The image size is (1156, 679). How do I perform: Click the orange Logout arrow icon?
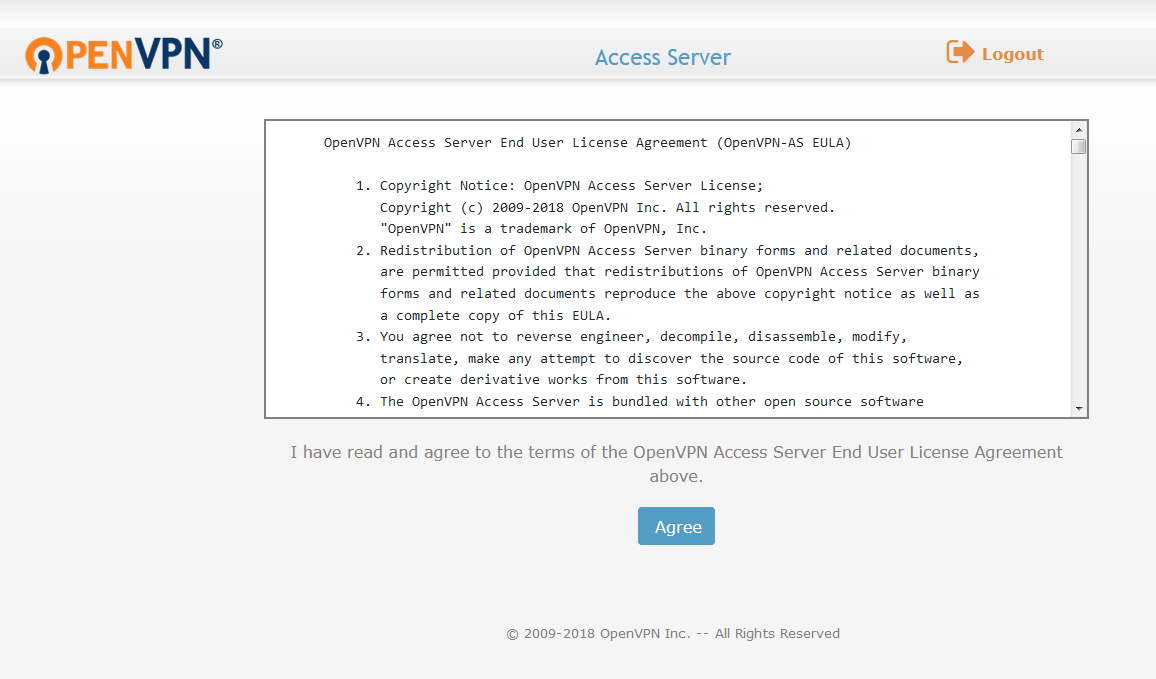pos(960,52)
